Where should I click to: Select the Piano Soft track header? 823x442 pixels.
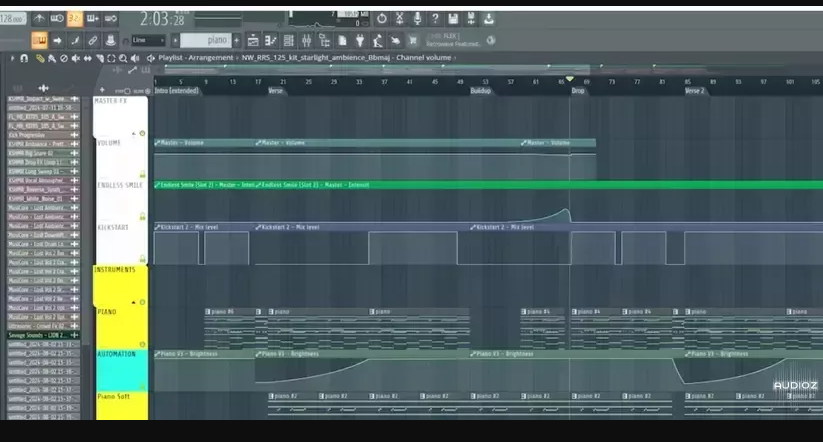[121, 405]
